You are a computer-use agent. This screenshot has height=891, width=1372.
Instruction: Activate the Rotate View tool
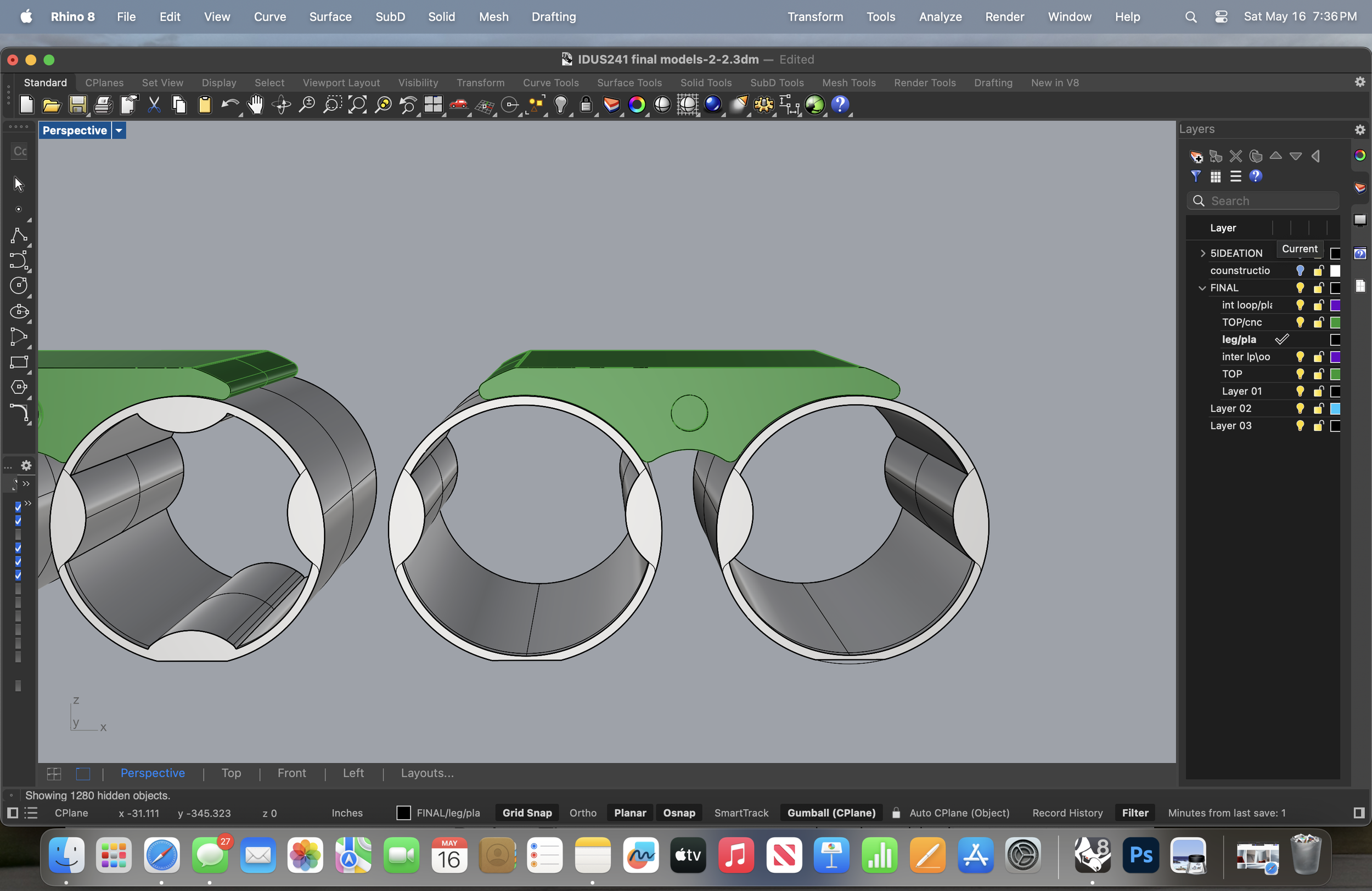click(x=282, y=105)
